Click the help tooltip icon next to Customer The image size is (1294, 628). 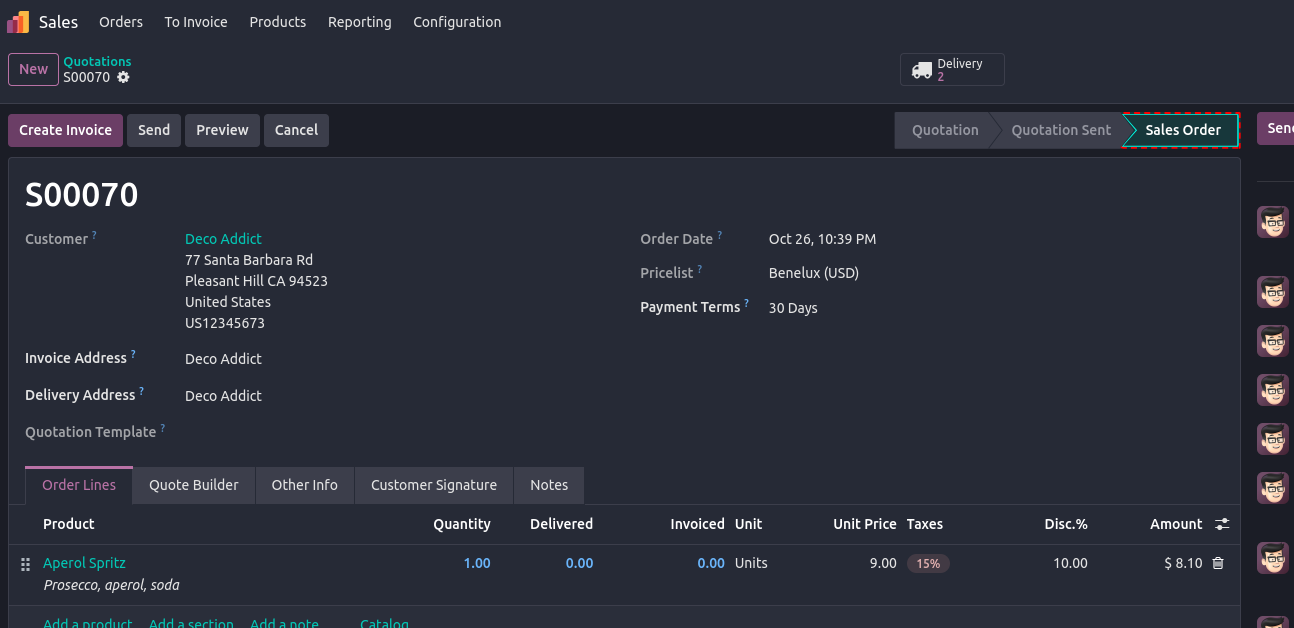click(x=95, y=235)
